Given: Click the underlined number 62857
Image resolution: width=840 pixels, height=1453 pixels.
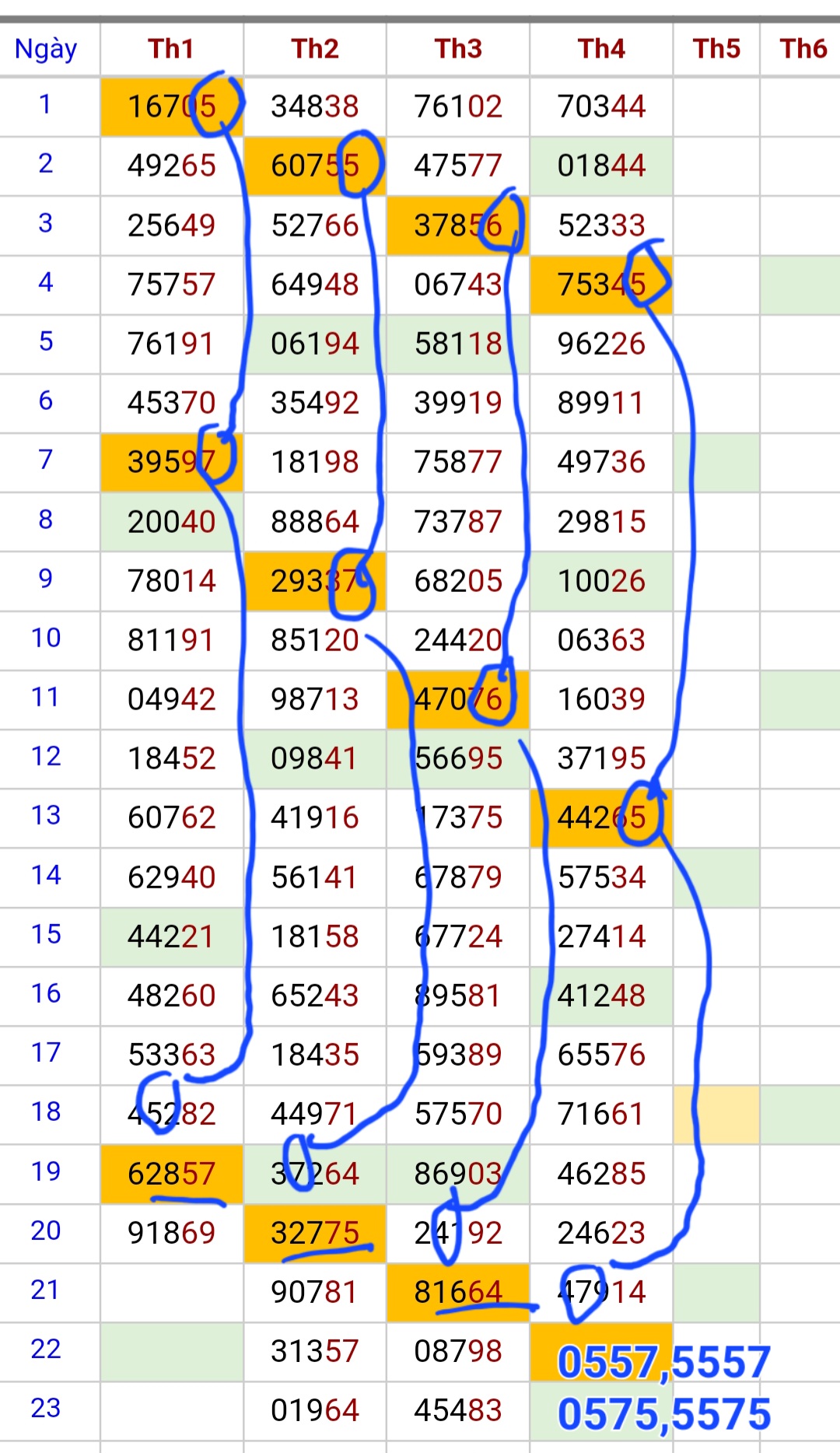Looking at the screenshot, I should click(x=171, y=1174).
